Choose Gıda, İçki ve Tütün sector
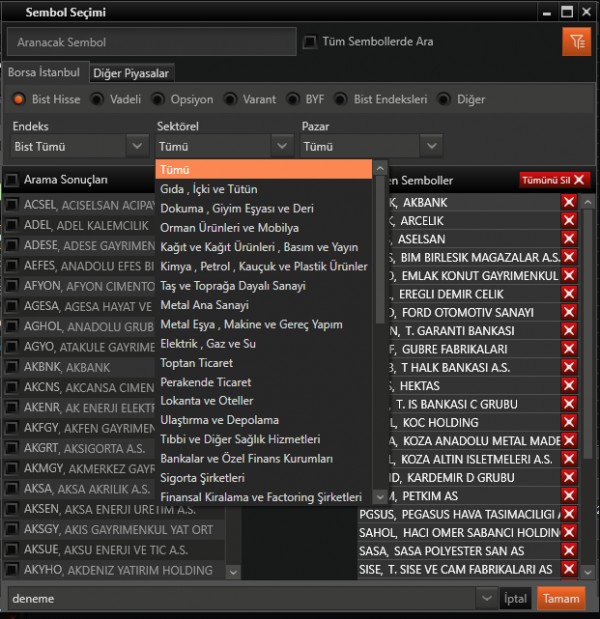Viewport: 600px width, 619px height. click(264, 189)
